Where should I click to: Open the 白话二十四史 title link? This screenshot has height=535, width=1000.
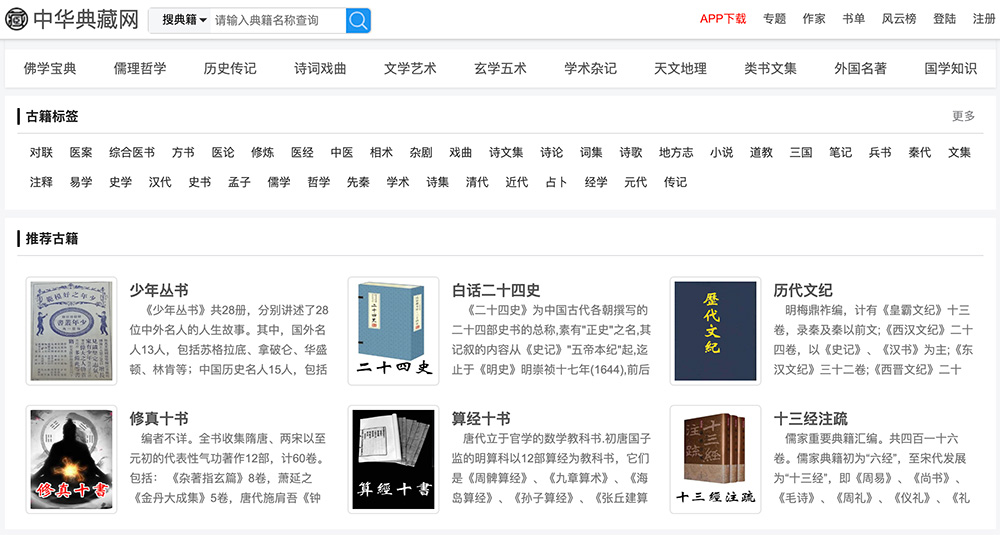click(x=496, y=290)
